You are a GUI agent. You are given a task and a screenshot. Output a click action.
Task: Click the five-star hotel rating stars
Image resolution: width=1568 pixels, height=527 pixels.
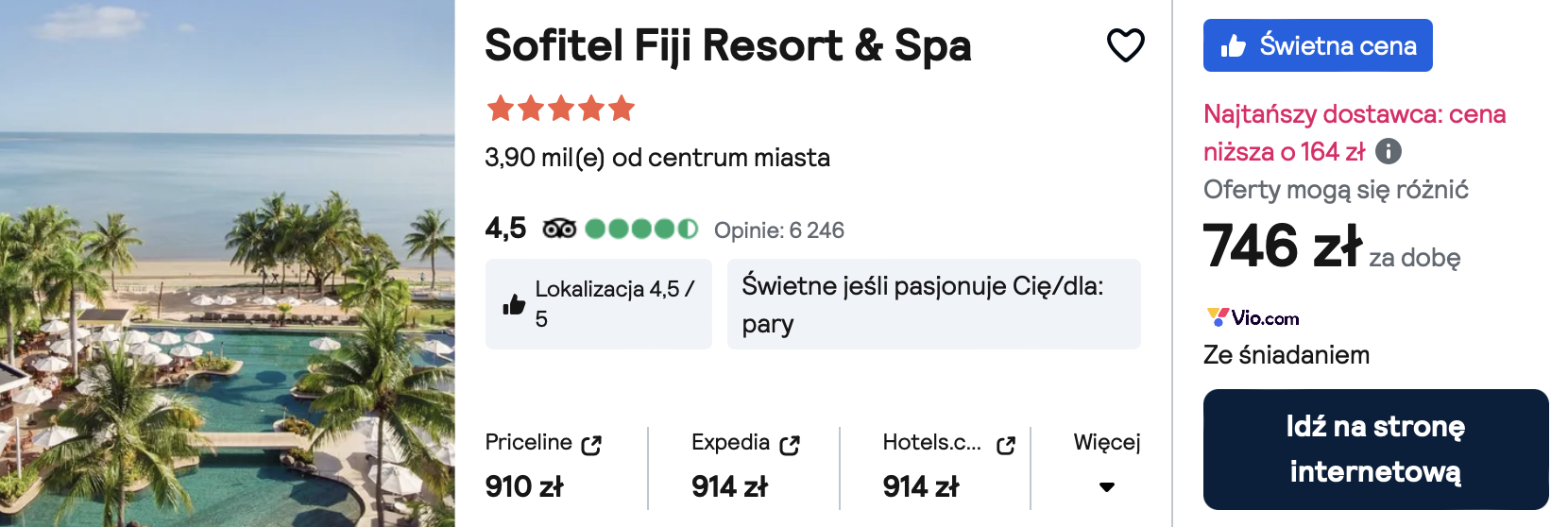[x=561, y=109]
